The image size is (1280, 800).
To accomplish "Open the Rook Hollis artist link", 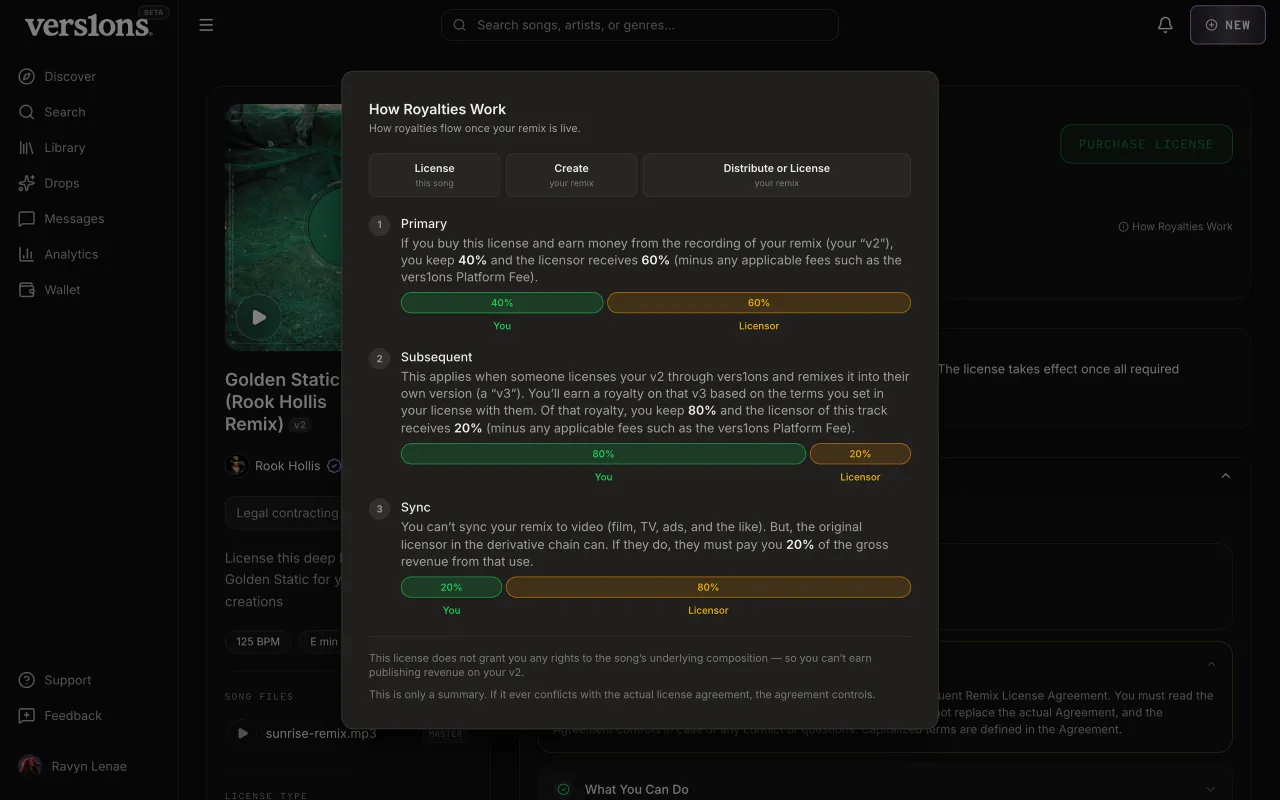I will [x=287, y=466].
